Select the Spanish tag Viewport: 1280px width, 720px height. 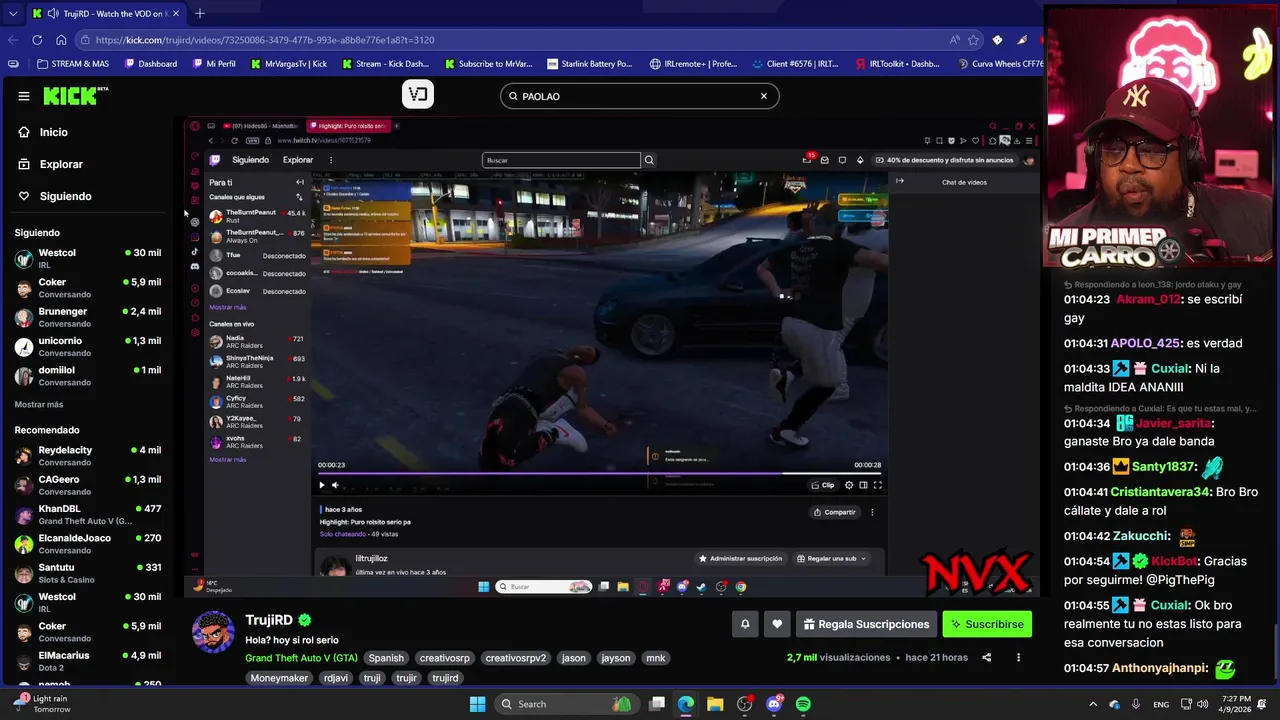pos(386,658)
